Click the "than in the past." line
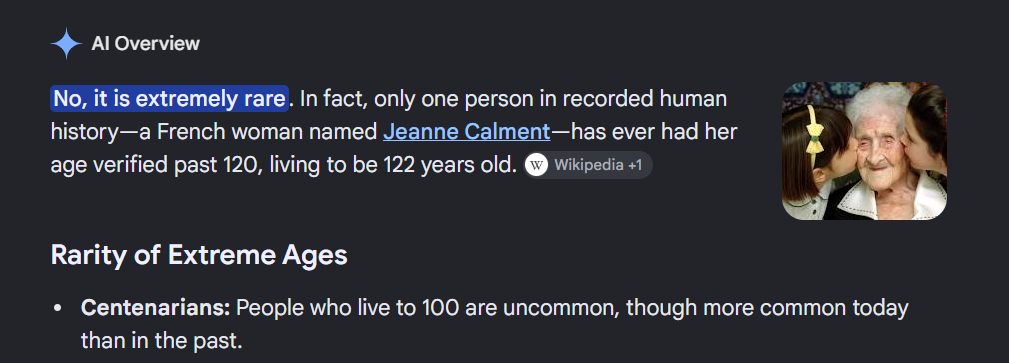Image resolution: width=1009 pixels, height=363 pixels. pos(162,340)
